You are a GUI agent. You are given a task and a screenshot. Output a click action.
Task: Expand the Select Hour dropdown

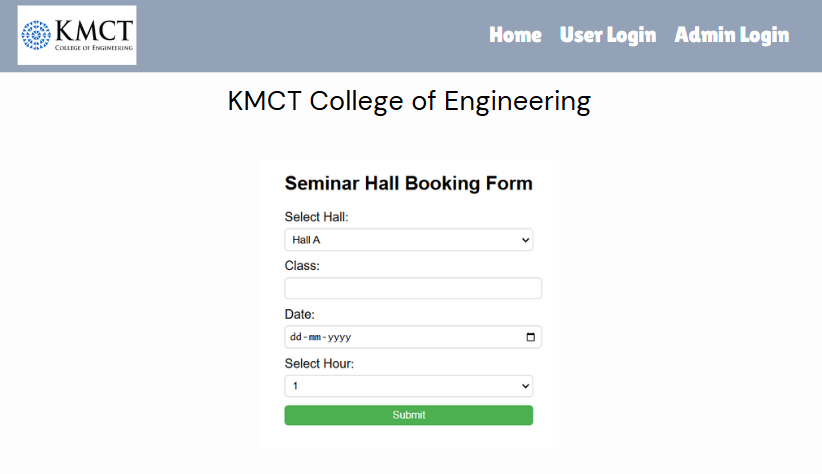pyautogui.click(x=408, y=386)
